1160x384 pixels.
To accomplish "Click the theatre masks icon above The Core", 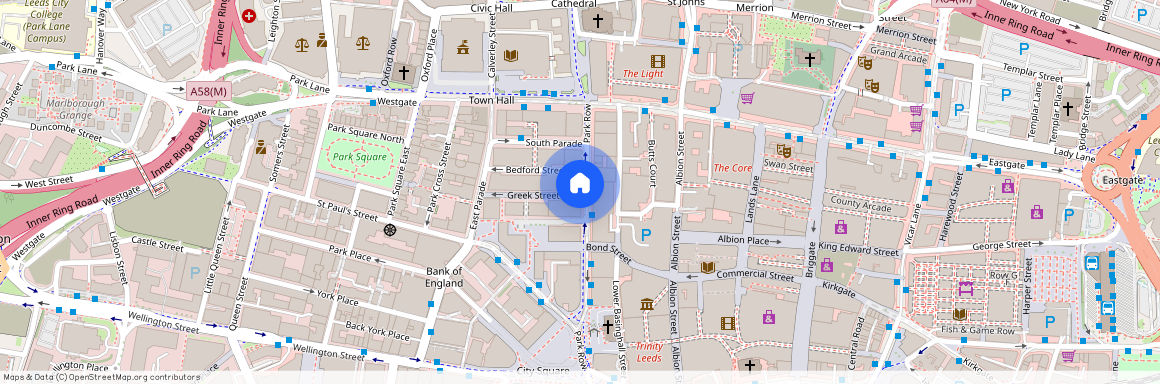I will click(x=783, y=150).
